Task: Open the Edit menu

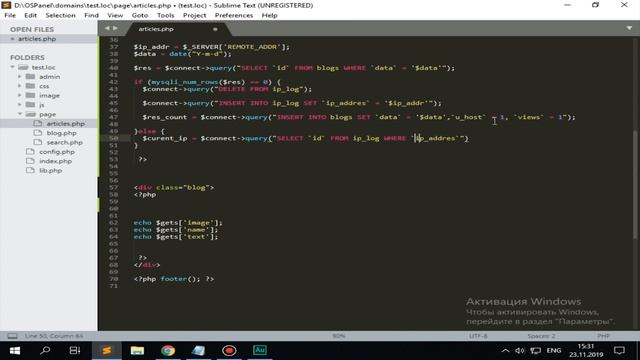Action: pos(30,15)
